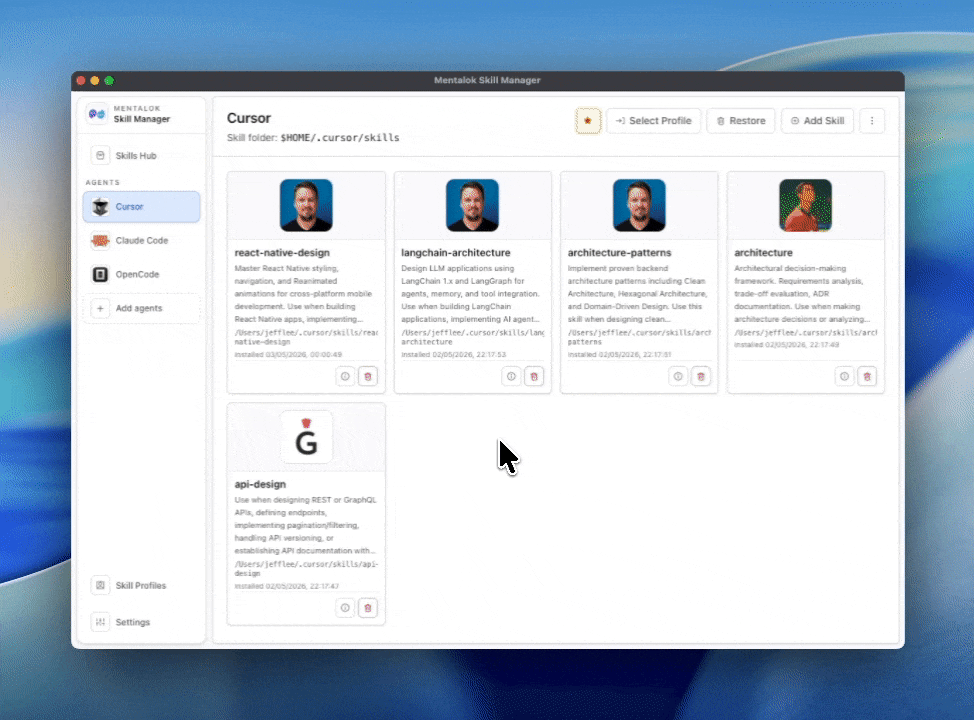Click the Cursor page heading
Viewport: 974px width, 720px height.
tap(248, 118)
